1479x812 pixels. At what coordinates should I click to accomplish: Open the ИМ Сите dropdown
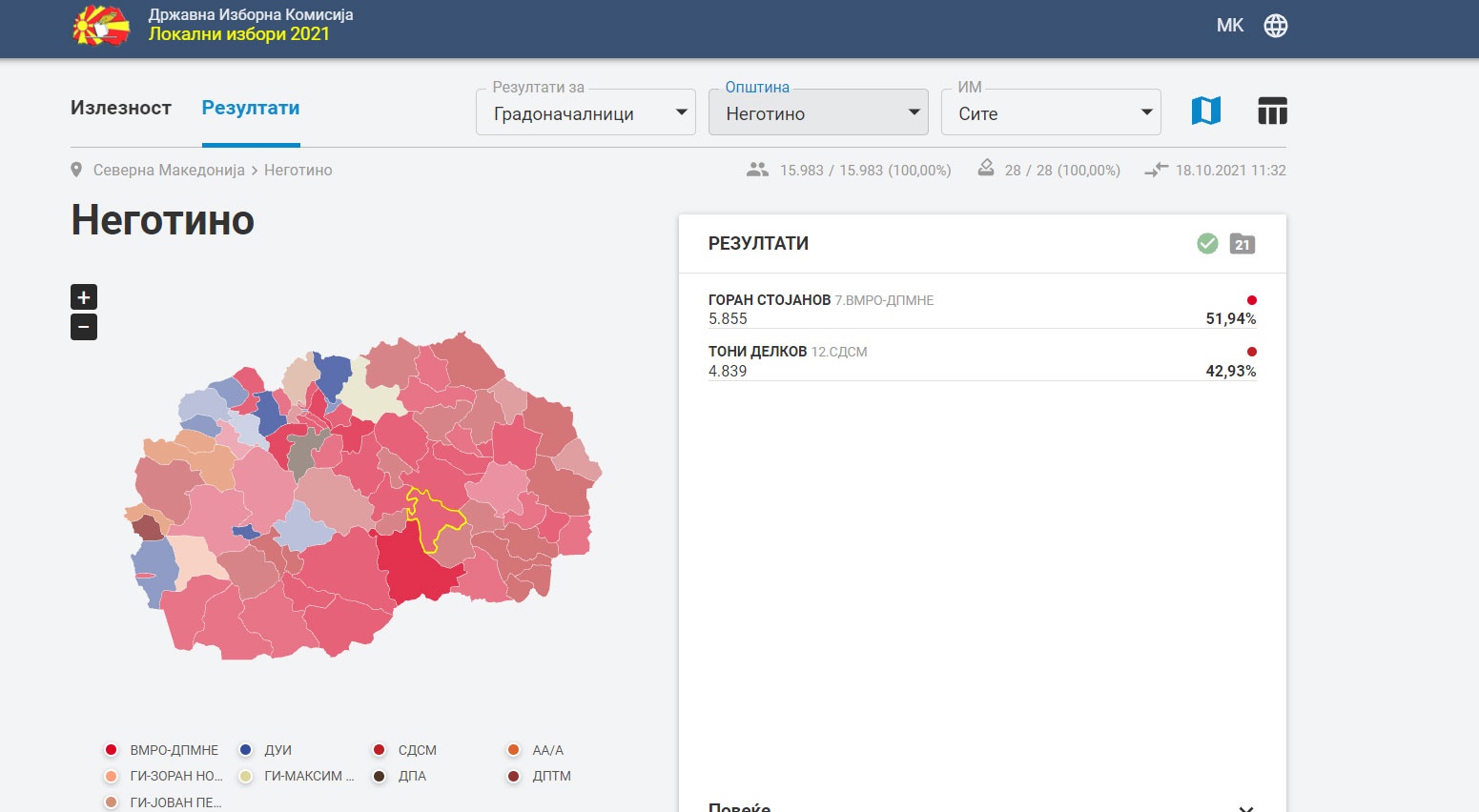[1051, 112]
